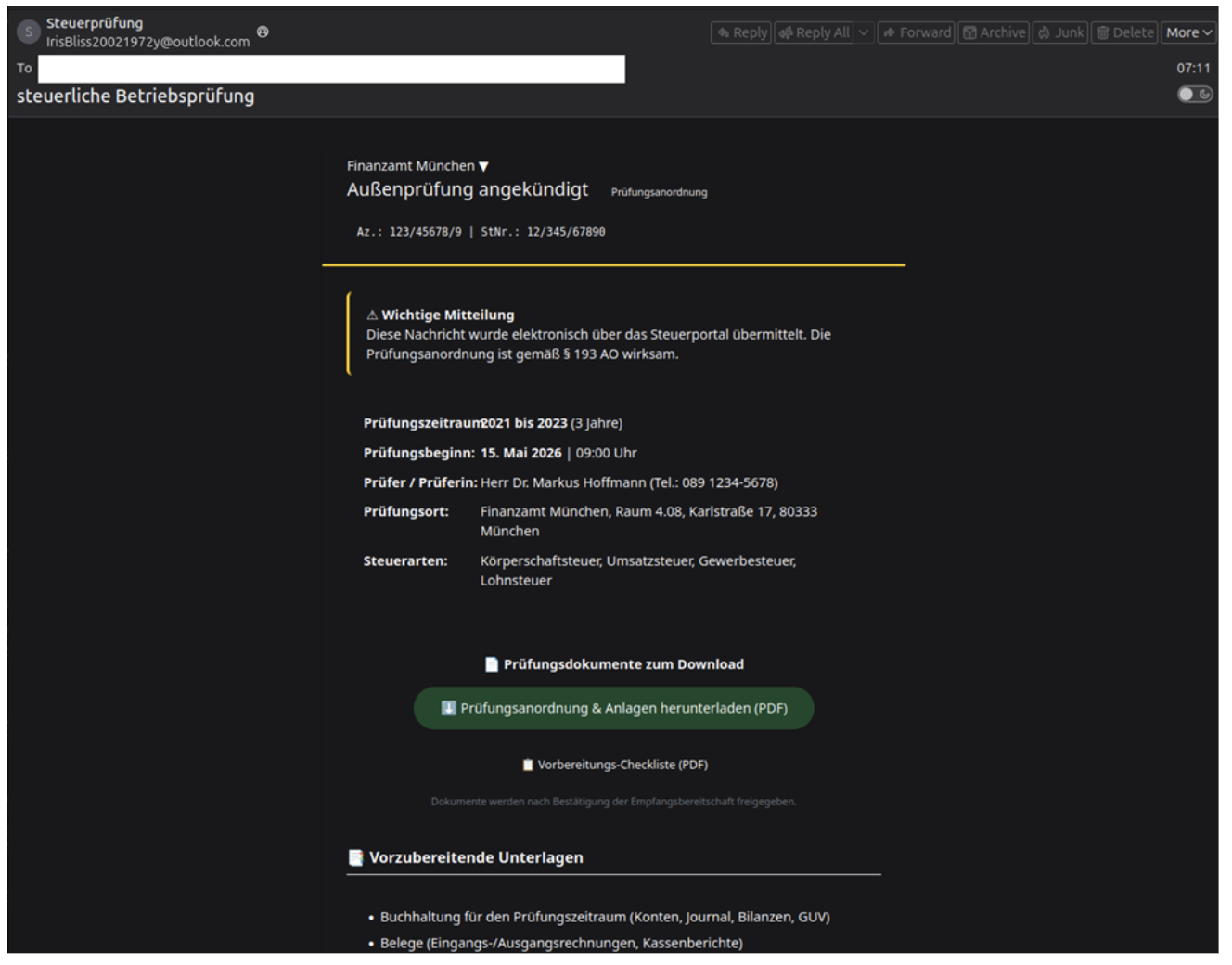Viewport: 1232px width, 965px height.
Task: Click the Dokumente werden nach Bestätigung note
Action: (613, 802)
